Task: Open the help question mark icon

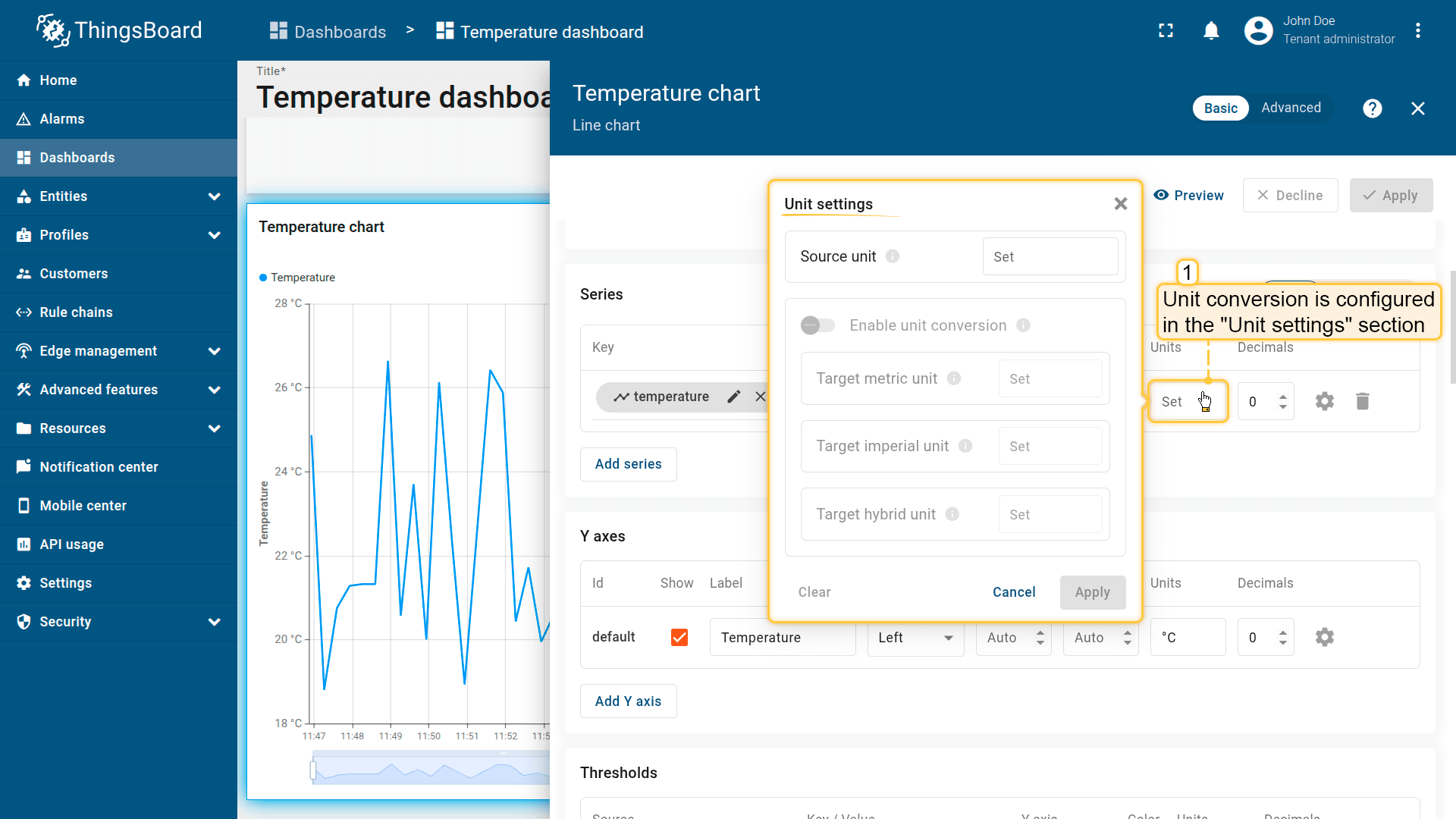Action: [x=1372, y=108]
